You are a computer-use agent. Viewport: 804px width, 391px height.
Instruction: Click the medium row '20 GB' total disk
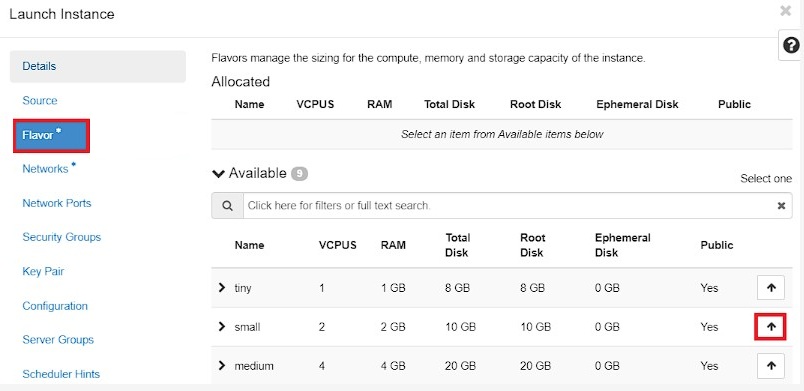click(460, 366)
